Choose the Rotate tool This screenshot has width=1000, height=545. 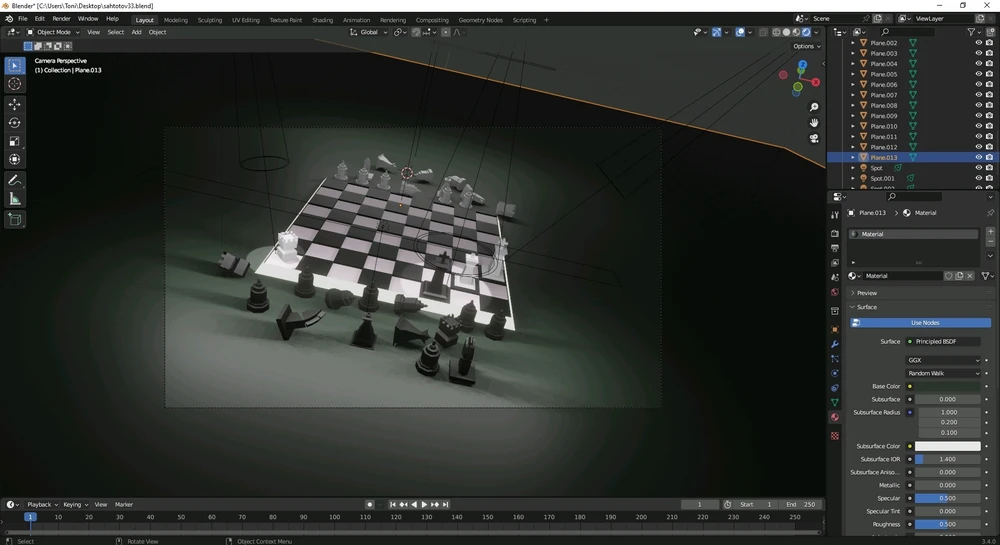[x=15, y=122]
